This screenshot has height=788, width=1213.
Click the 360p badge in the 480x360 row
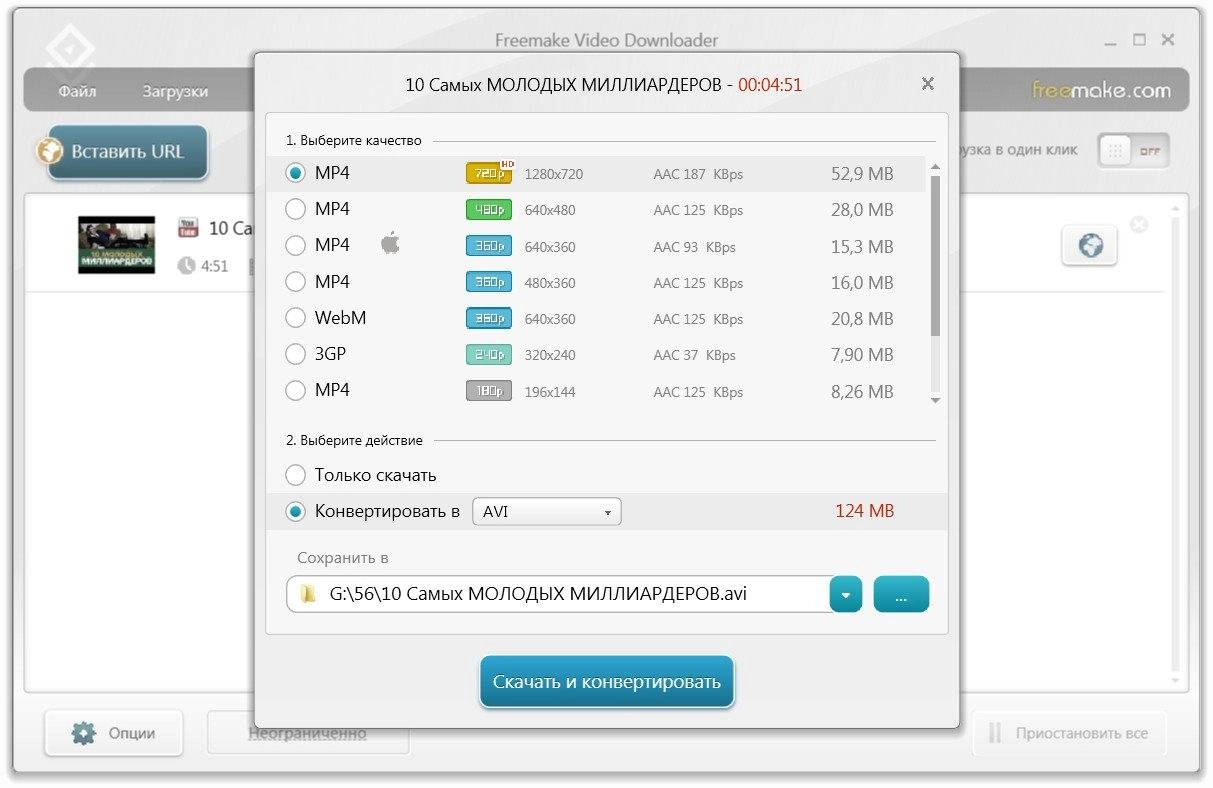489,282
